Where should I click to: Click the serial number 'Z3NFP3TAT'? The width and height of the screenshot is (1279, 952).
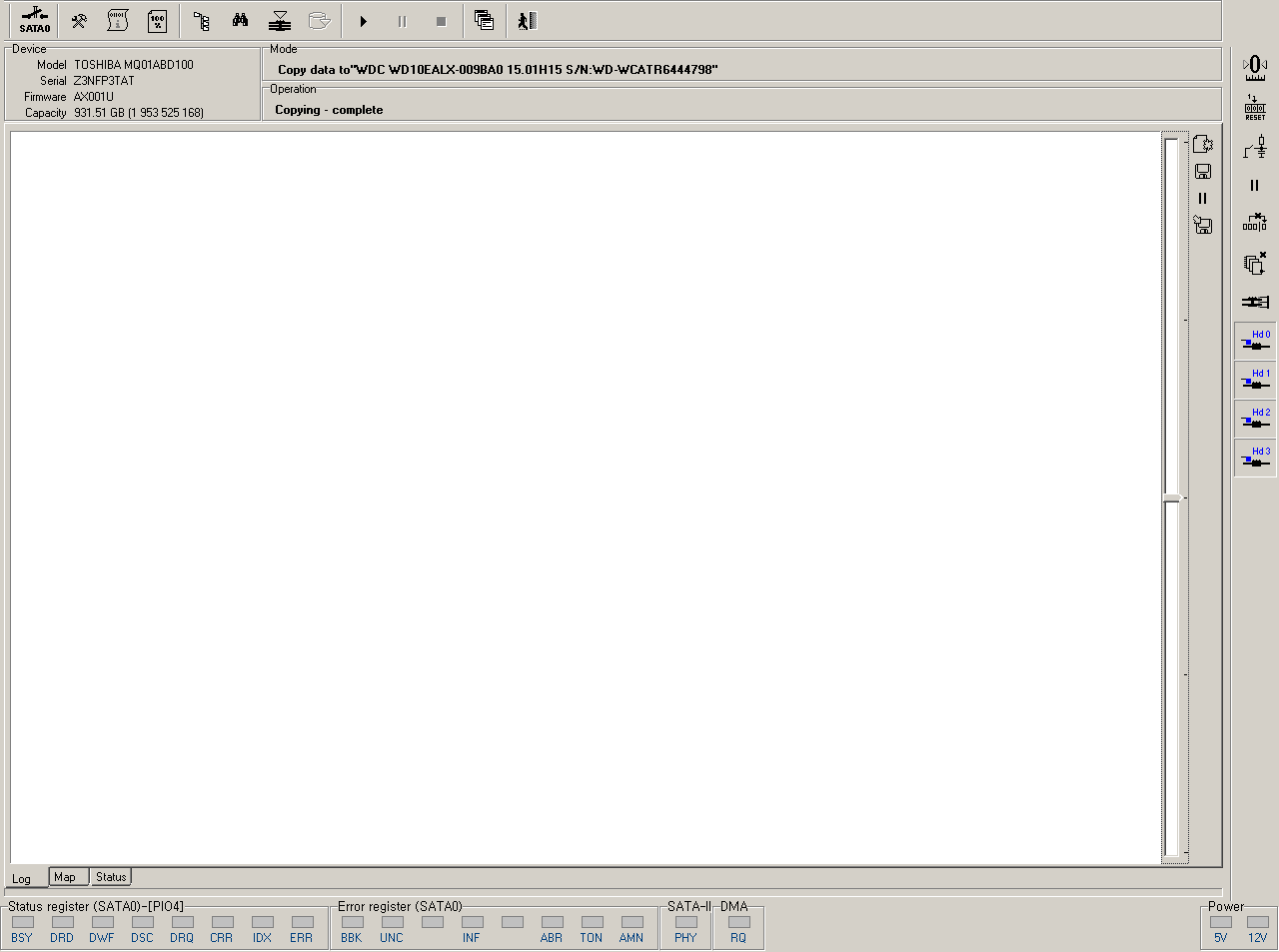point(104,81)
